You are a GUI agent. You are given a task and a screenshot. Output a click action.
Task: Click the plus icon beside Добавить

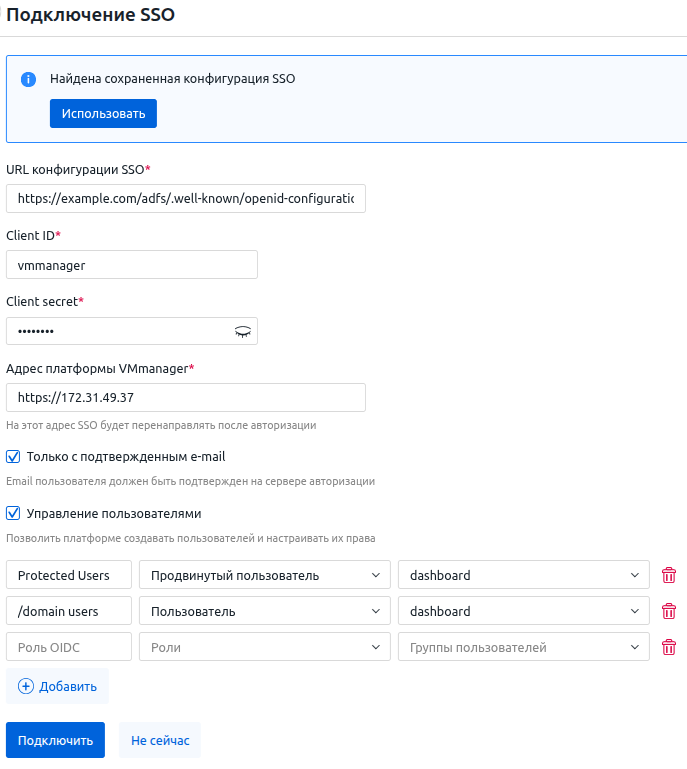(x=26, y=686)
